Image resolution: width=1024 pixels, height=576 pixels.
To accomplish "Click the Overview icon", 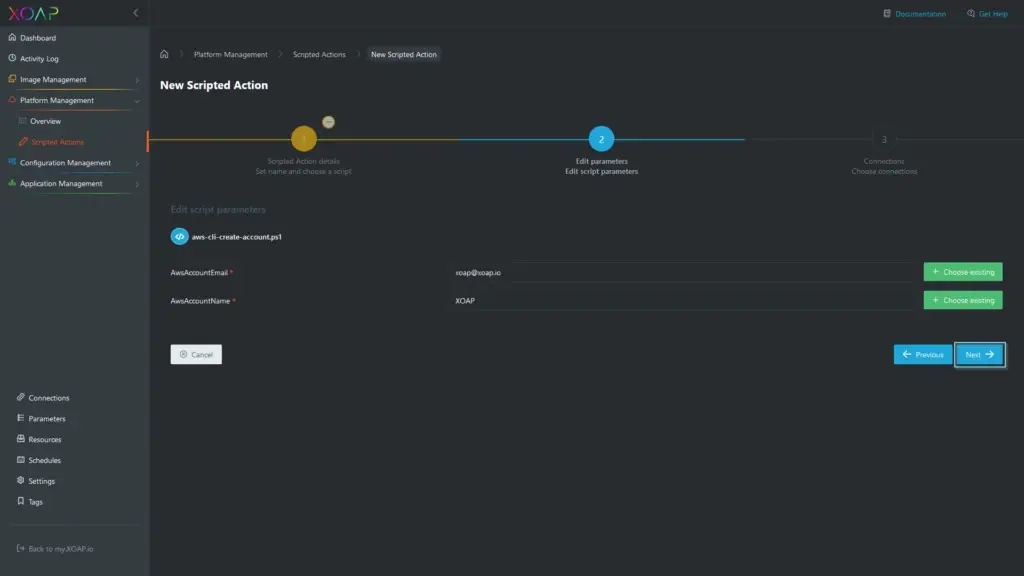I will click(22, 121).
